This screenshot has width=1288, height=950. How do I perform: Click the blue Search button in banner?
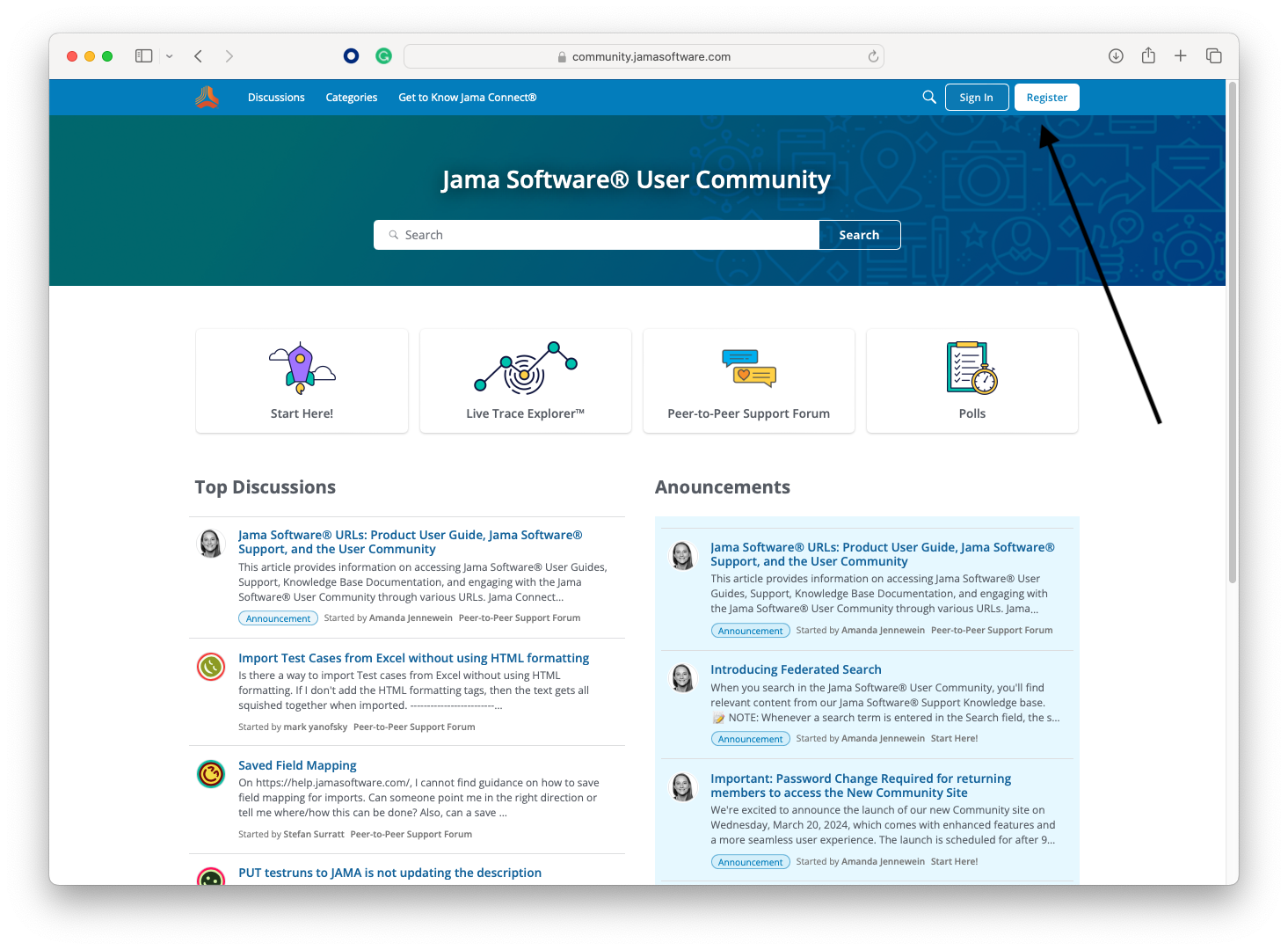(859, 235)
